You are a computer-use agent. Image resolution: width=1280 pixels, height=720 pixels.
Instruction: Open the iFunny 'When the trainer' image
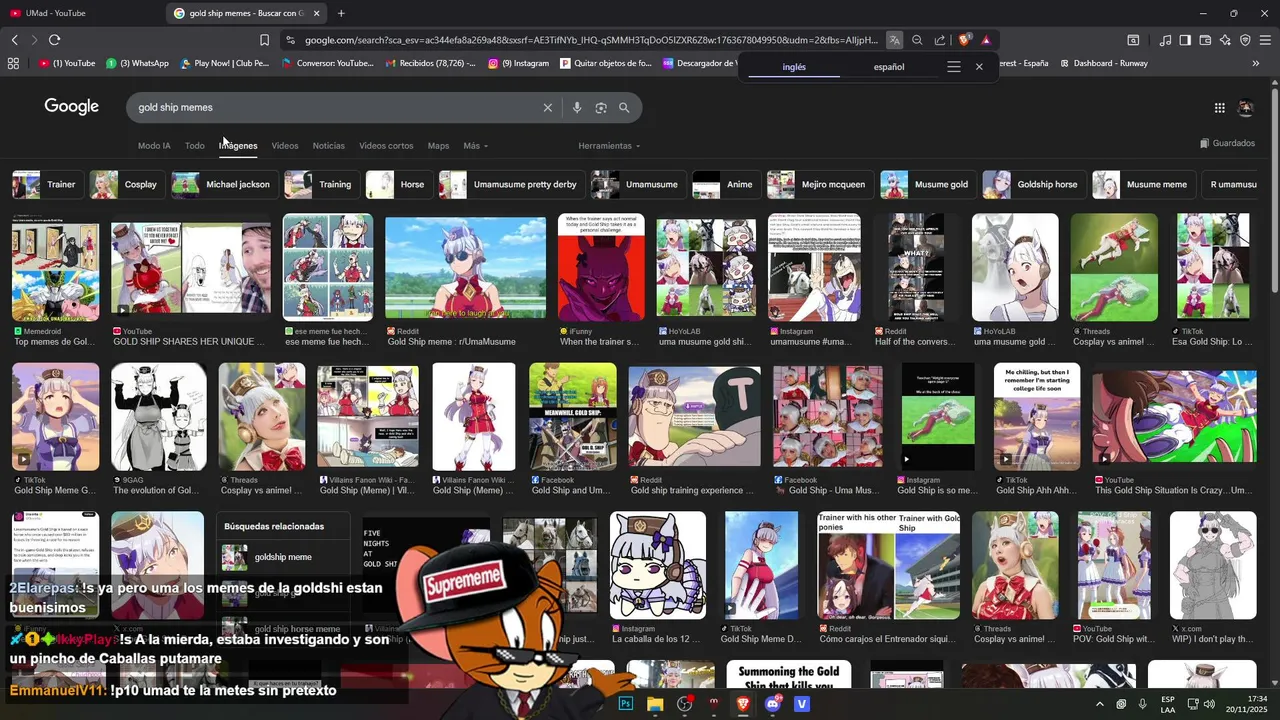coord(601,268)
